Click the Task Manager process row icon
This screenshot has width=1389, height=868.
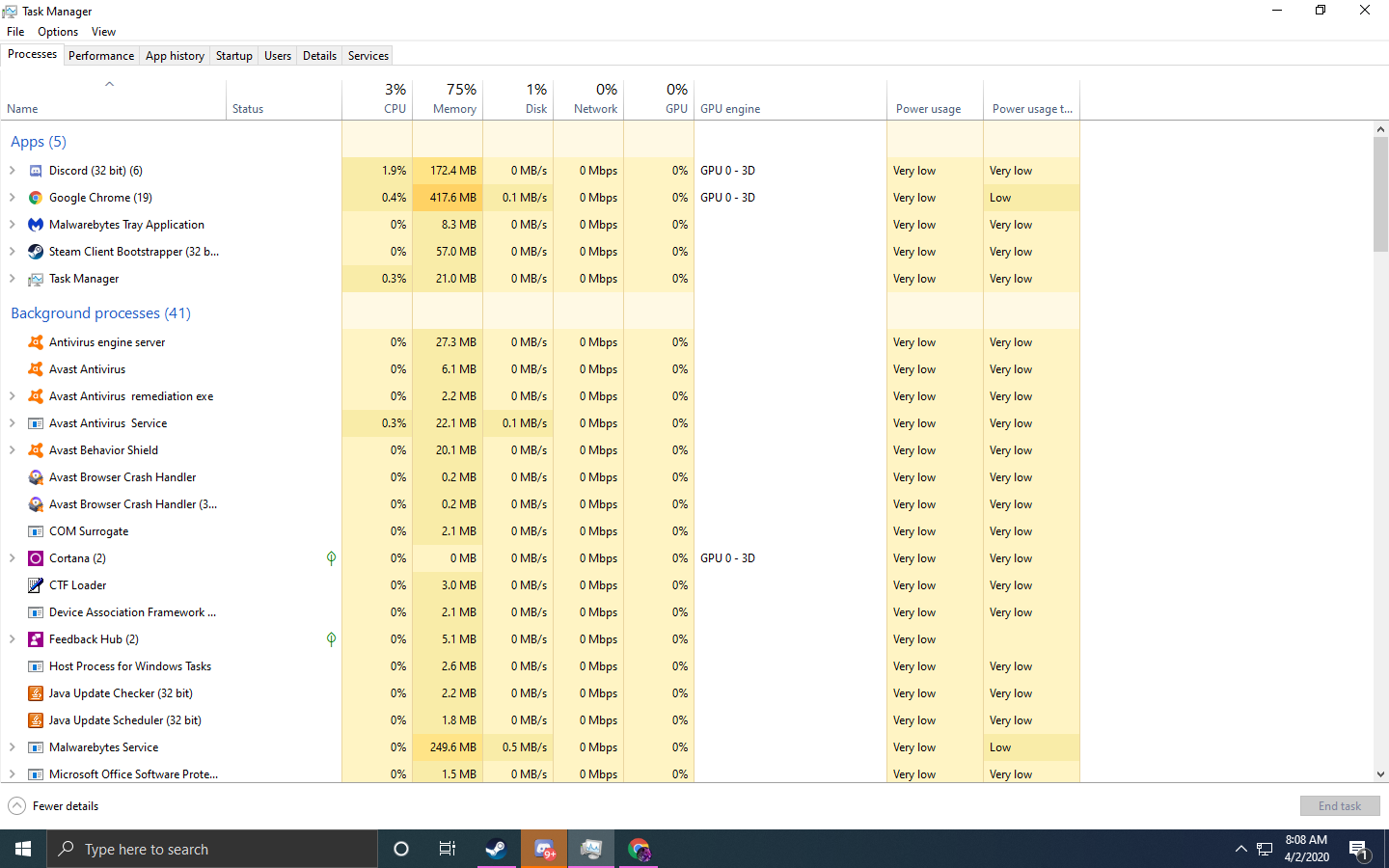coord(36,279)
